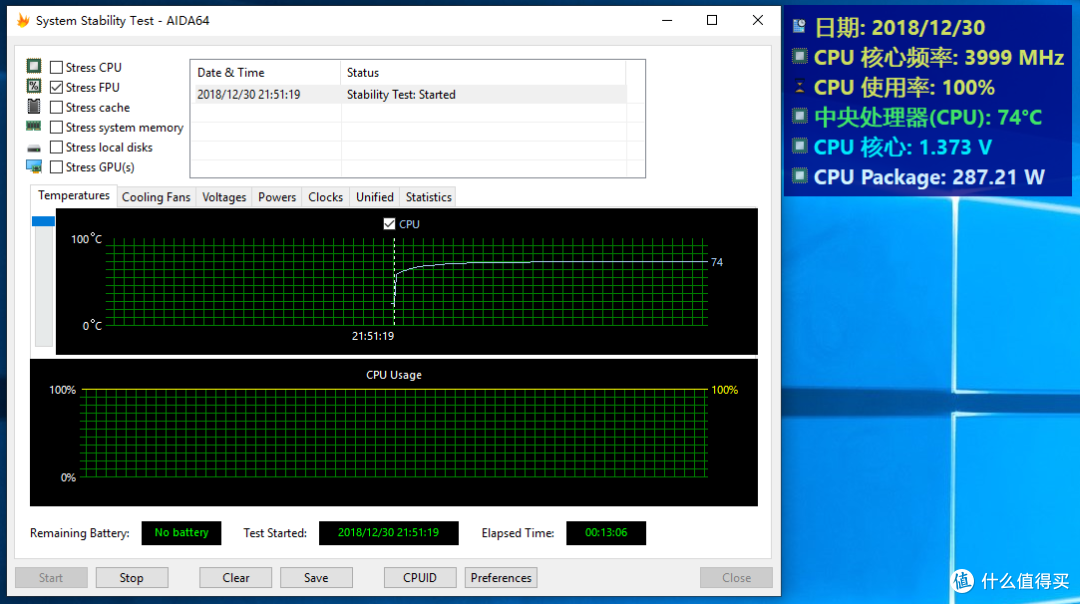This screenshot has width=1080, height=604.
Task: Click the Test Started value field
Action: 388,532
